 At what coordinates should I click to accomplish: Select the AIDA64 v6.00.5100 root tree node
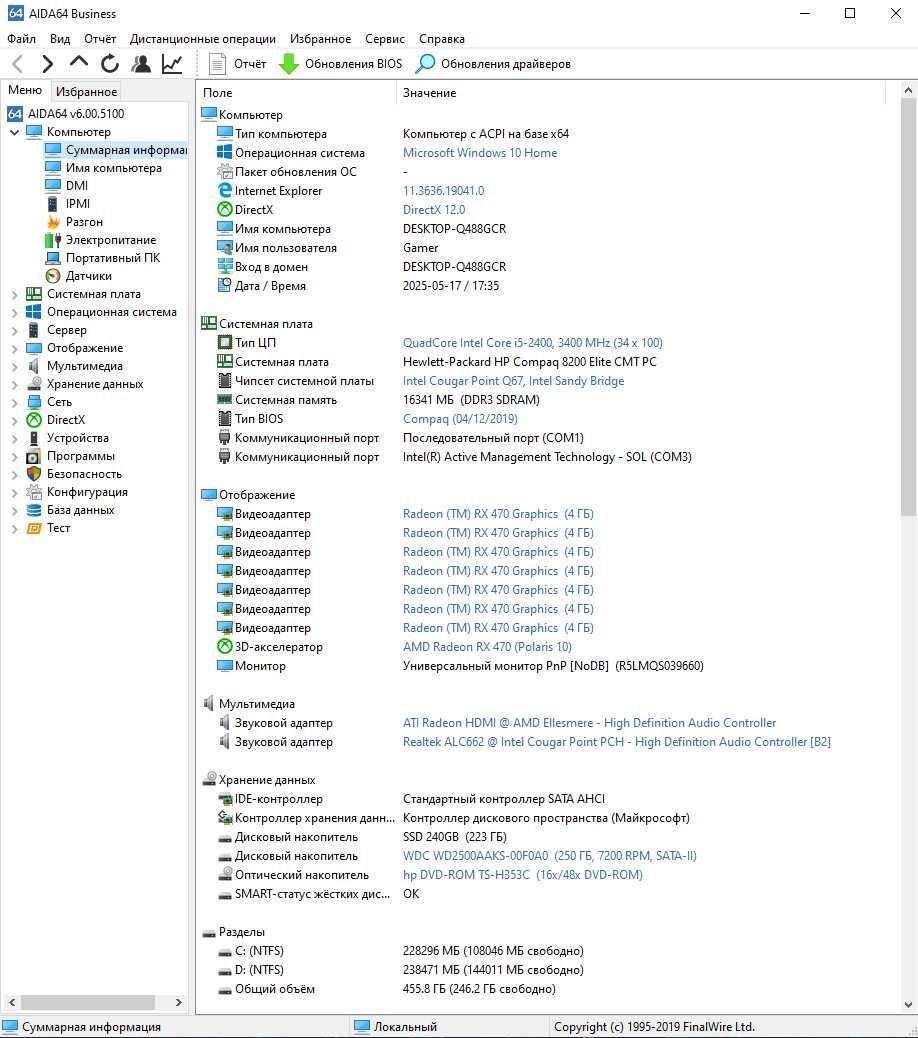coord(66,114)
